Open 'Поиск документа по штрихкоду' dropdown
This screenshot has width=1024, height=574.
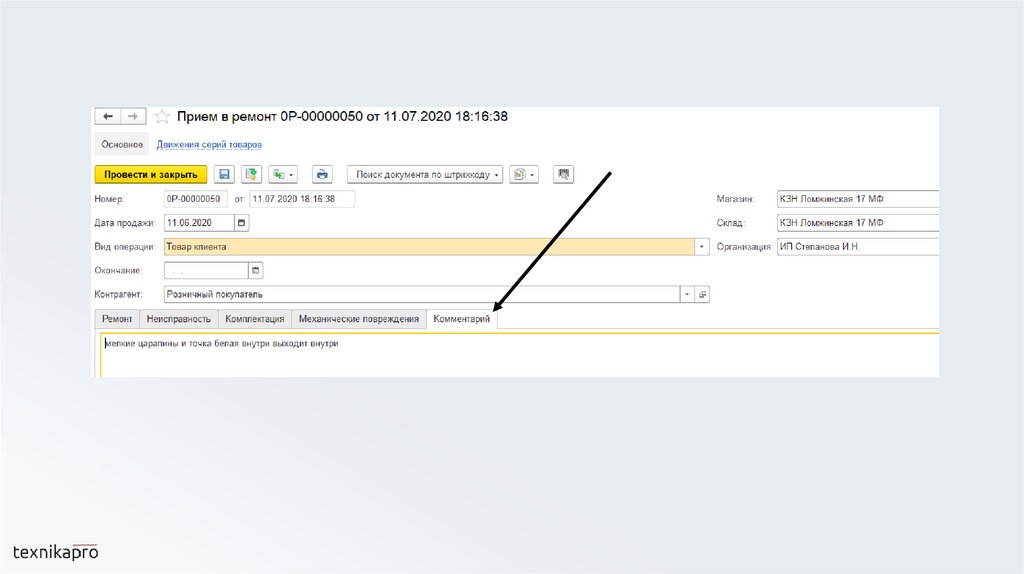425,174
